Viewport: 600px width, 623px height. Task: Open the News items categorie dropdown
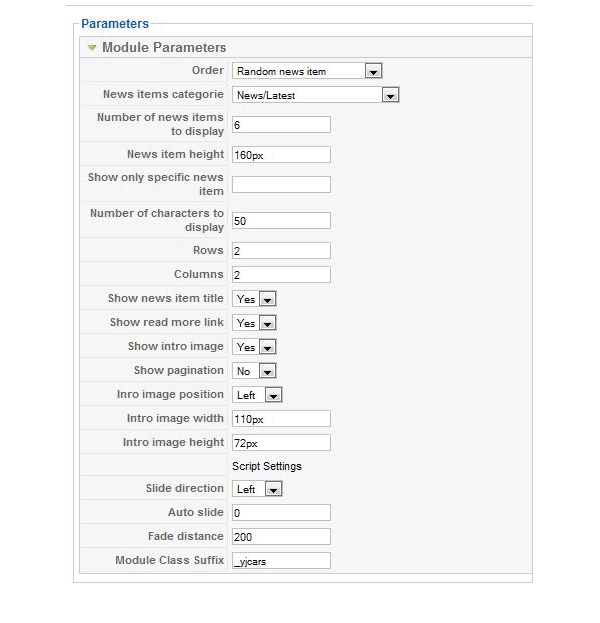pyautogui.click(x=316, y=95)
